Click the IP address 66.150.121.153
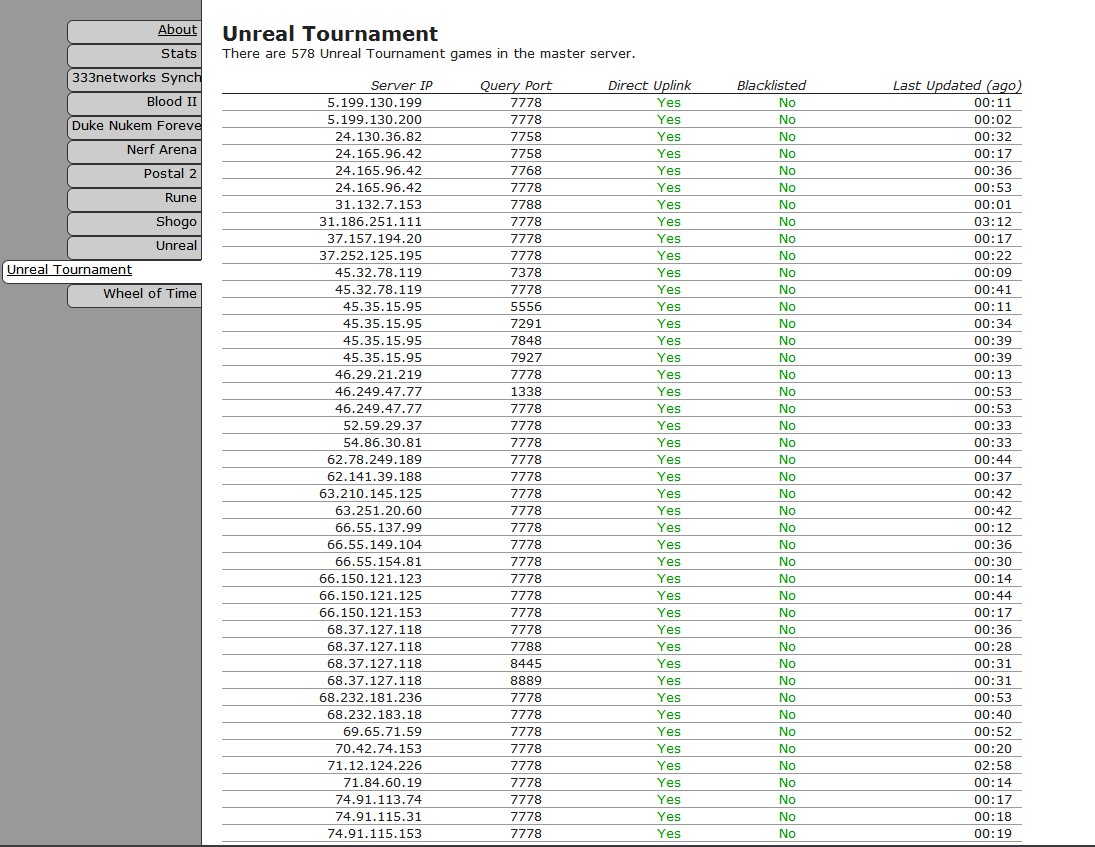Viewport: 1095px width, 847px height. [371, 612]
